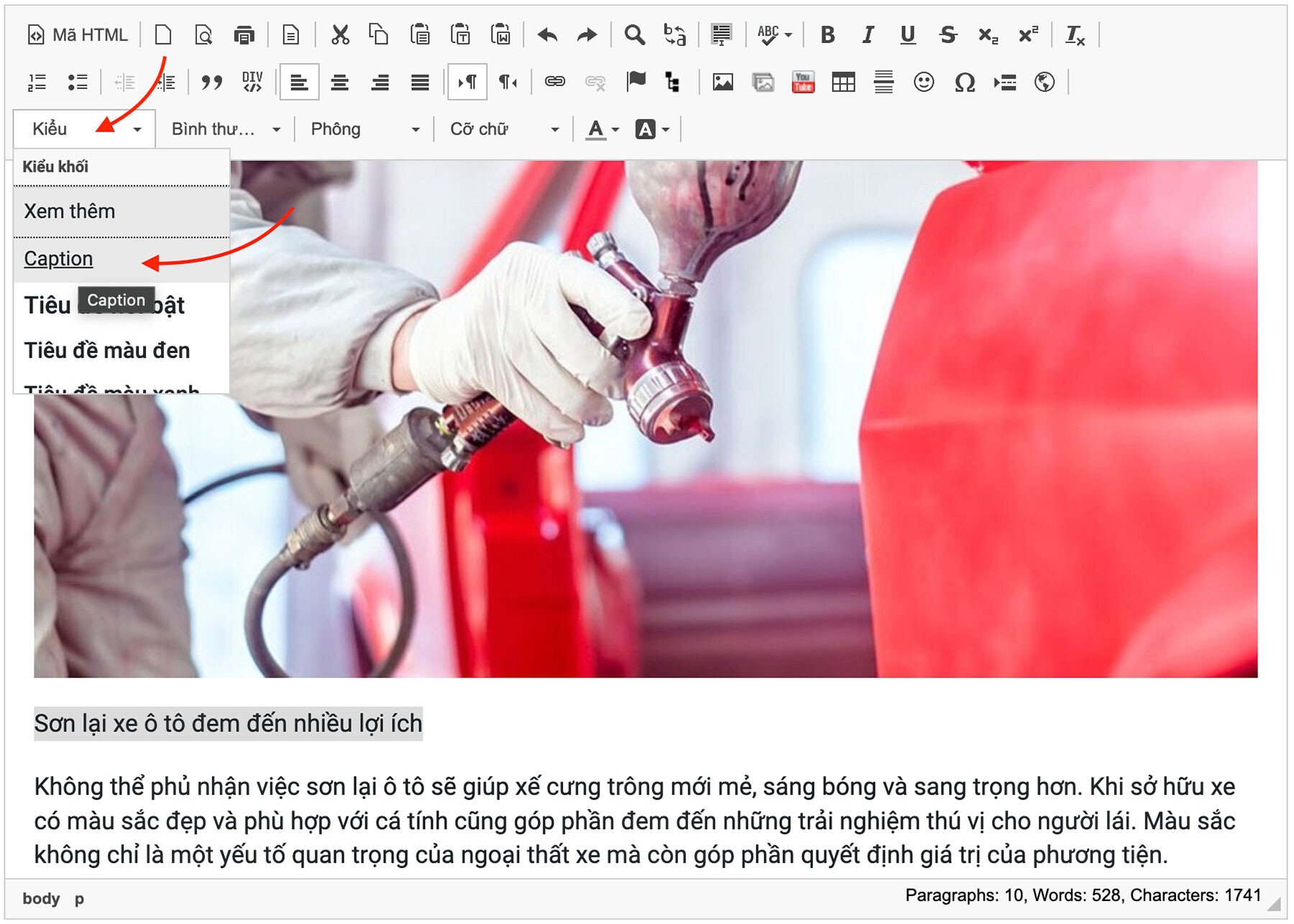The height and width of the screenshot is (924, 1294).
Task: Open the Find magnifier tool
Action: [x=634, y=34]
